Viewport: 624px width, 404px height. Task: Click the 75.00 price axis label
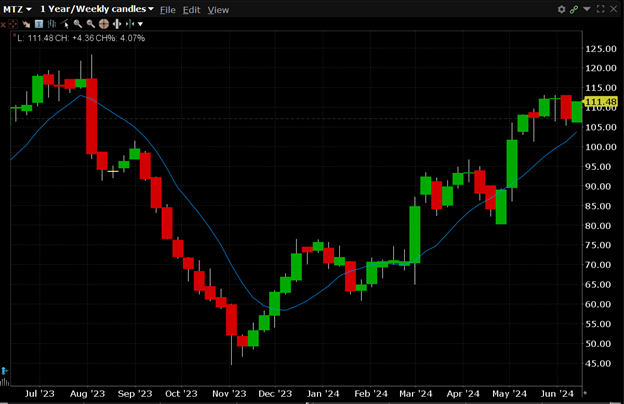598,245
